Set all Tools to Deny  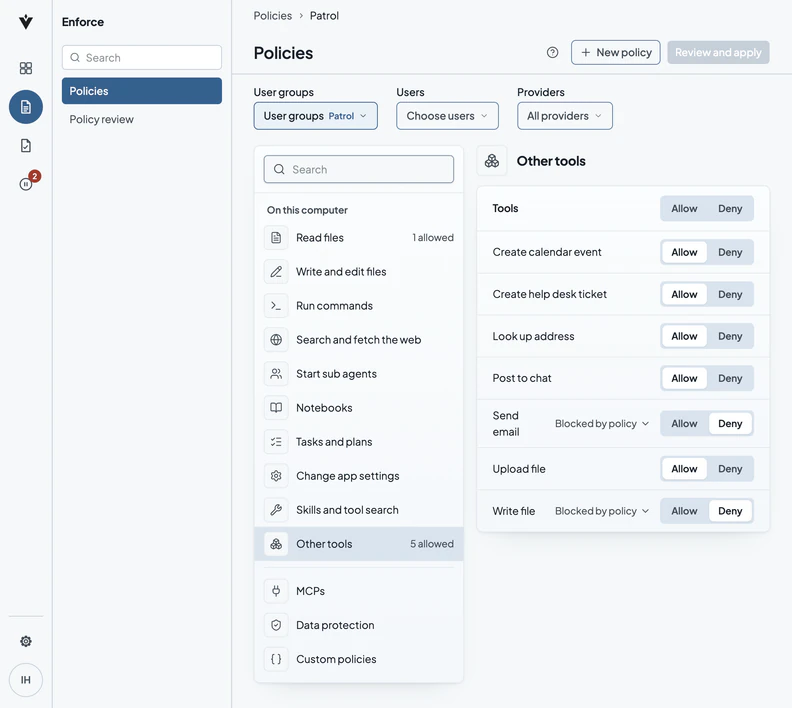coord(730,209)
